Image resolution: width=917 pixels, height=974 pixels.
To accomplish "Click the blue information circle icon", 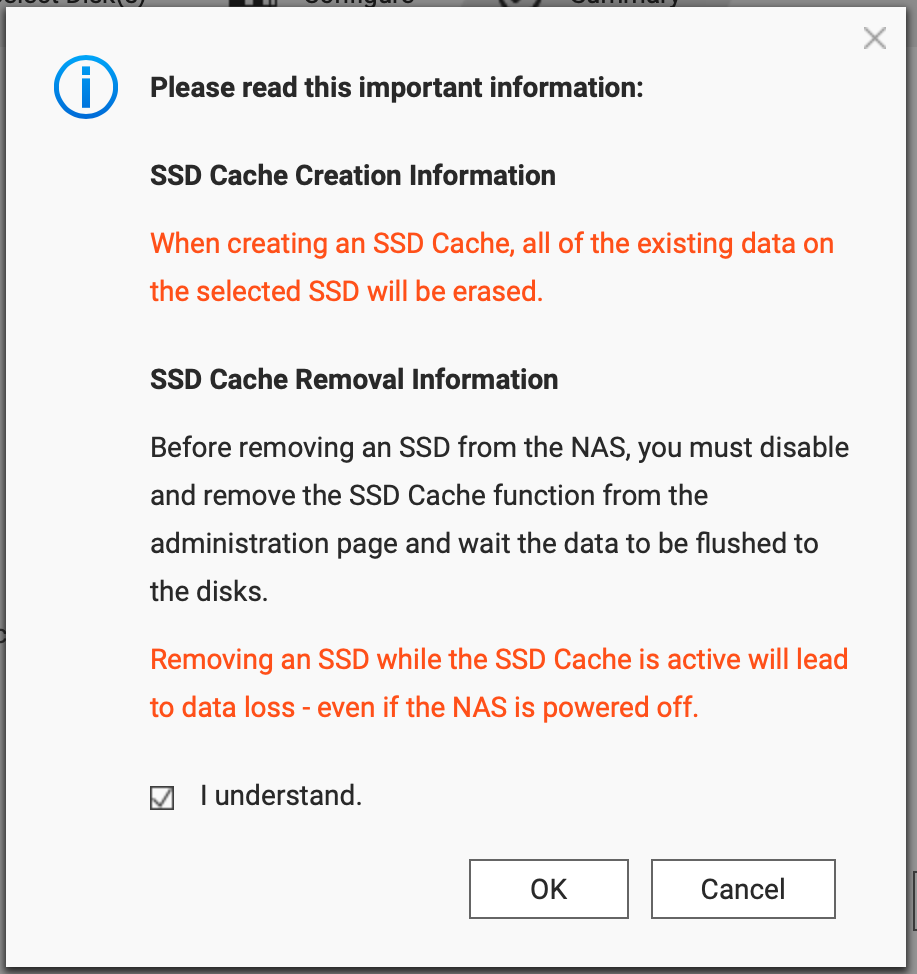I will 86,87.
